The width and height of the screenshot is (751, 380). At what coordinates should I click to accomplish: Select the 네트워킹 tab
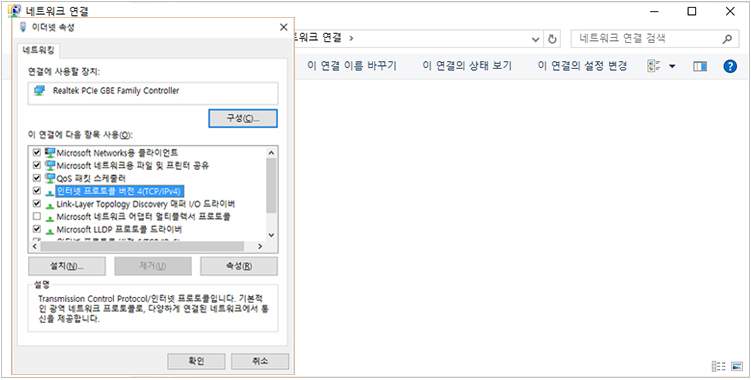point(39,51)
